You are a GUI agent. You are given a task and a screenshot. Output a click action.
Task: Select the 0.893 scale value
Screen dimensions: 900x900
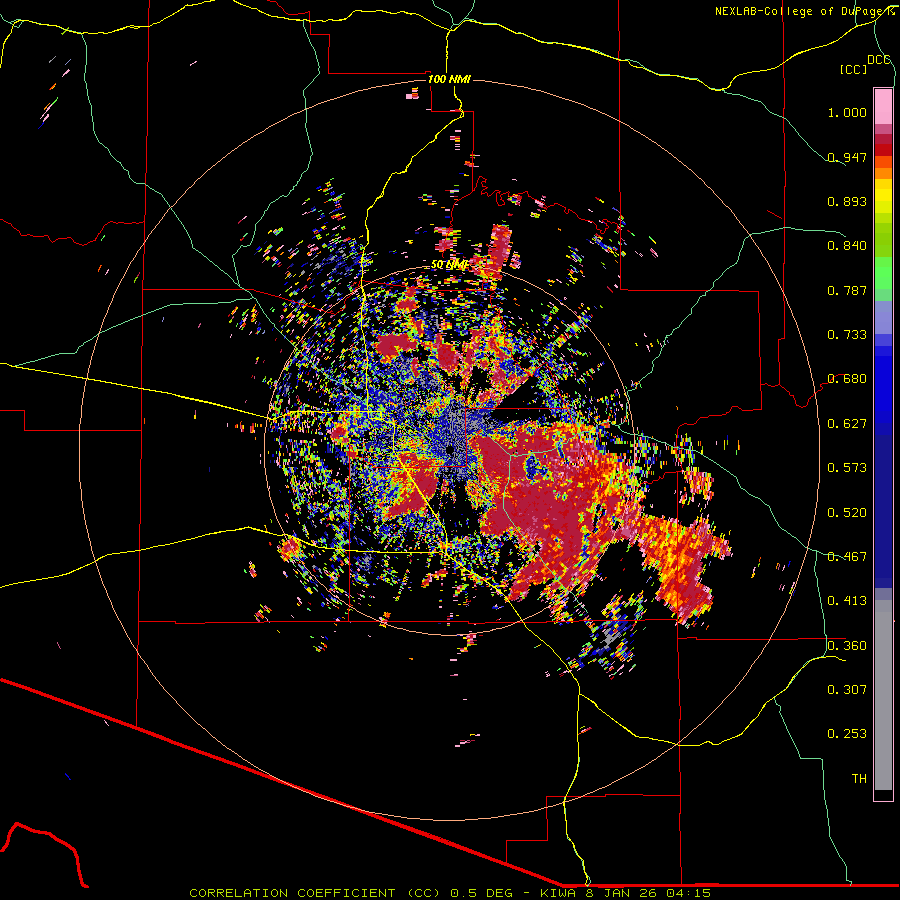847,201
